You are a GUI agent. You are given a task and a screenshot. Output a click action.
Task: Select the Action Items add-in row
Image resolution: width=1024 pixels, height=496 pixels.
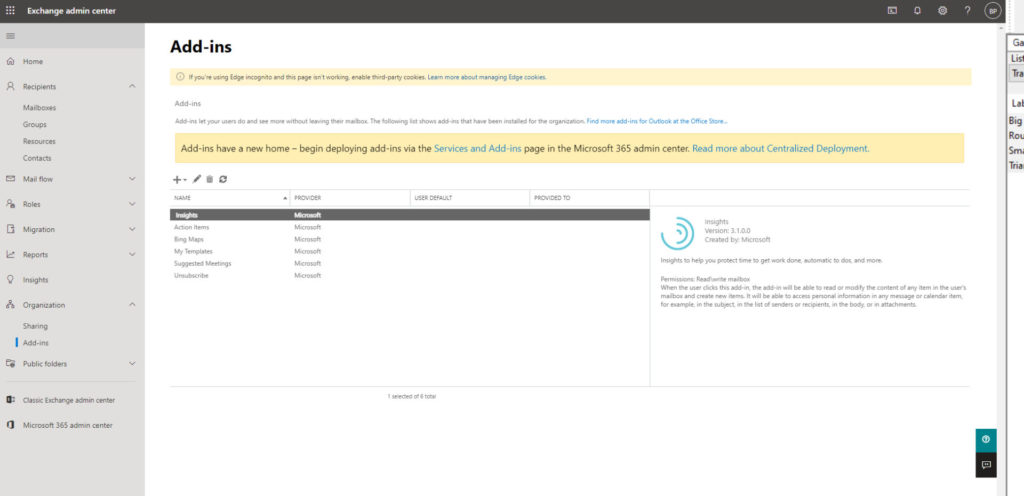coord(410,227)
